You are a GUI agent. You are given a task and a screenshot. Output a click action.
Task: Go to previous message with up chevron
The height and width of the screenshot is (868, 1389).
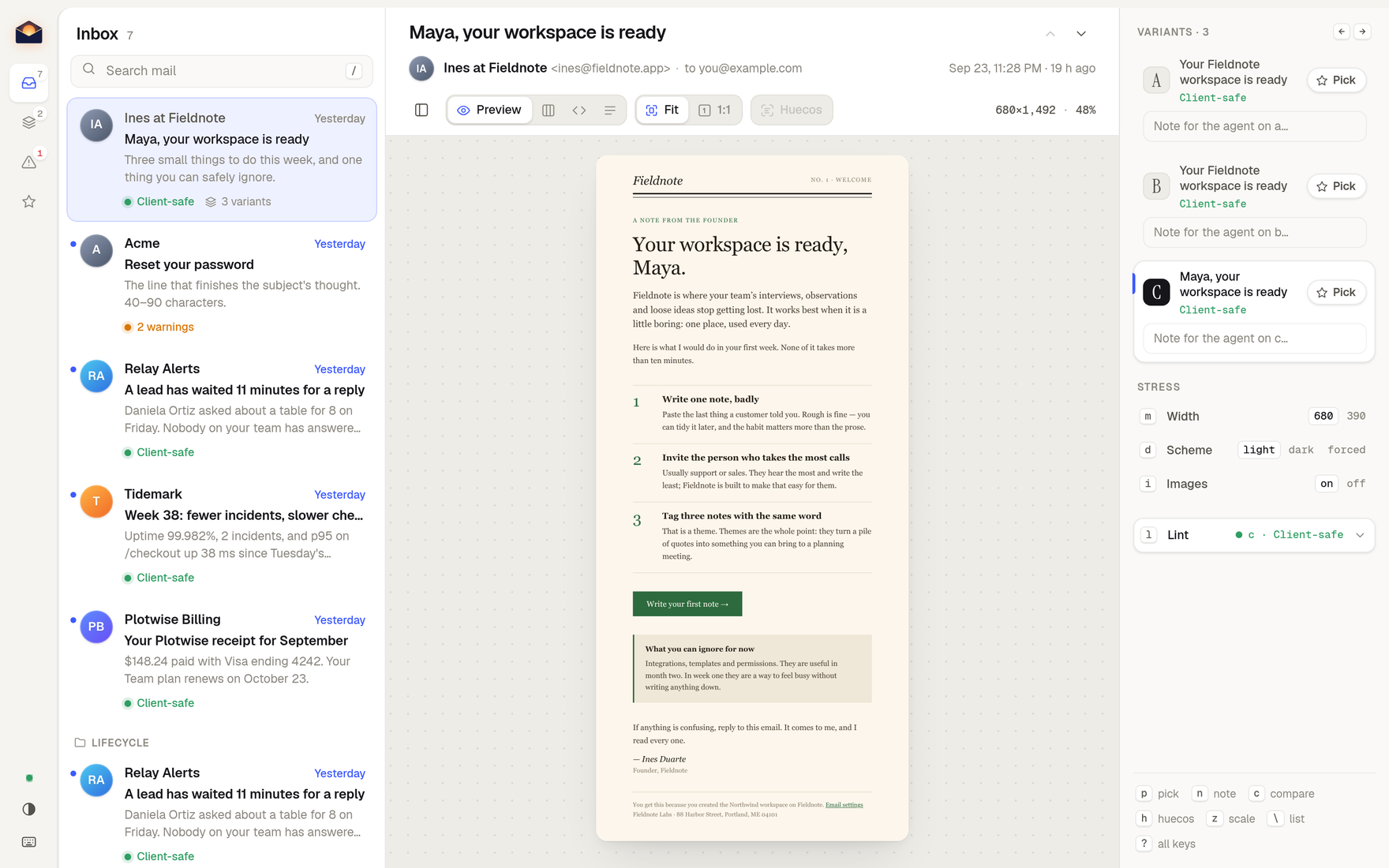[x=1050, y=33]
